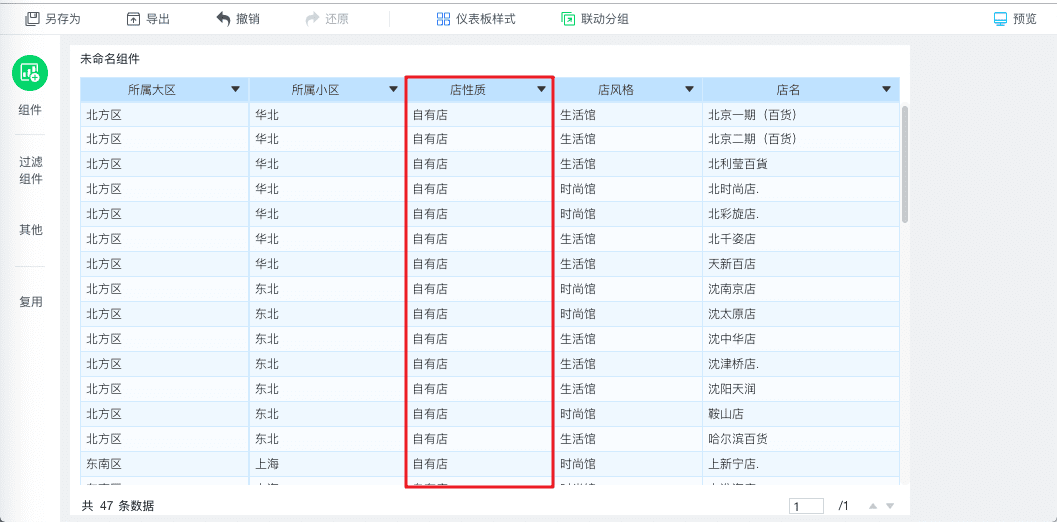
Task: Click the table vertical scrollbar
Action: [x=905, y=165]
